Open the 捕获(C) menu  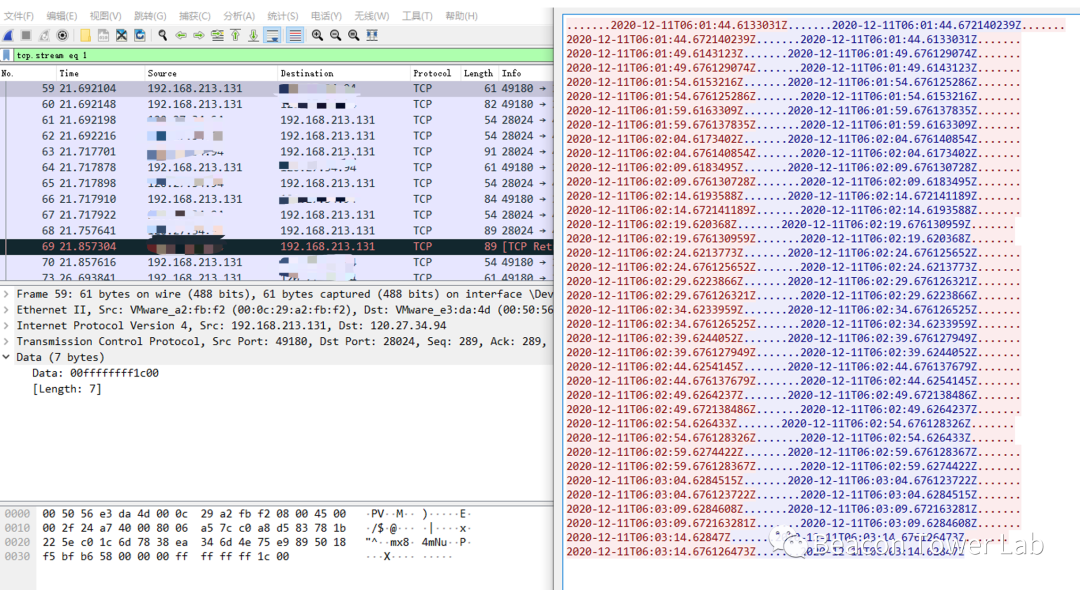[x=195, y=15]
